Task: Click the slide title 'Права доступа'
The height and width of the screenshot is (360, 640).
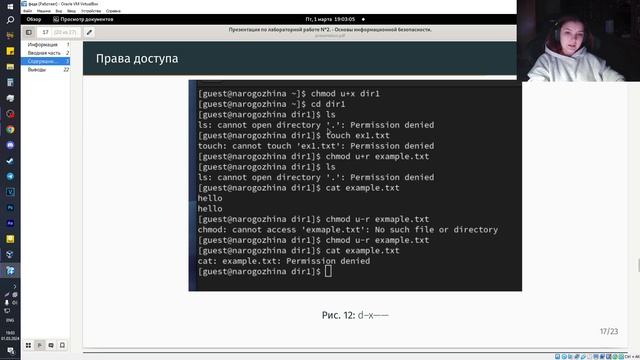Action: [137, 59]
